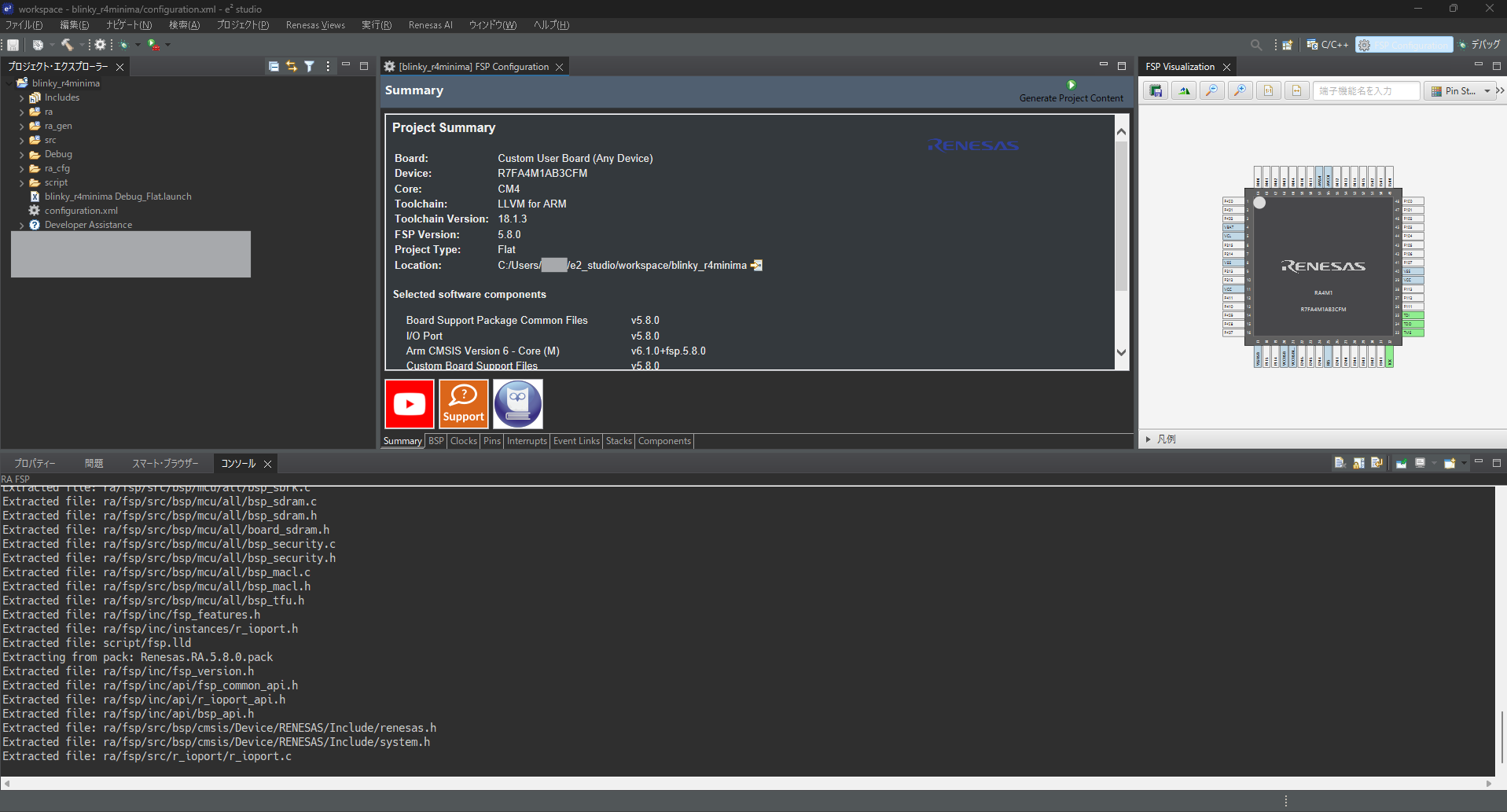Click the green mountain arrow icon in FSP Visualization

pyautogui.click(x=1184, y=91)
